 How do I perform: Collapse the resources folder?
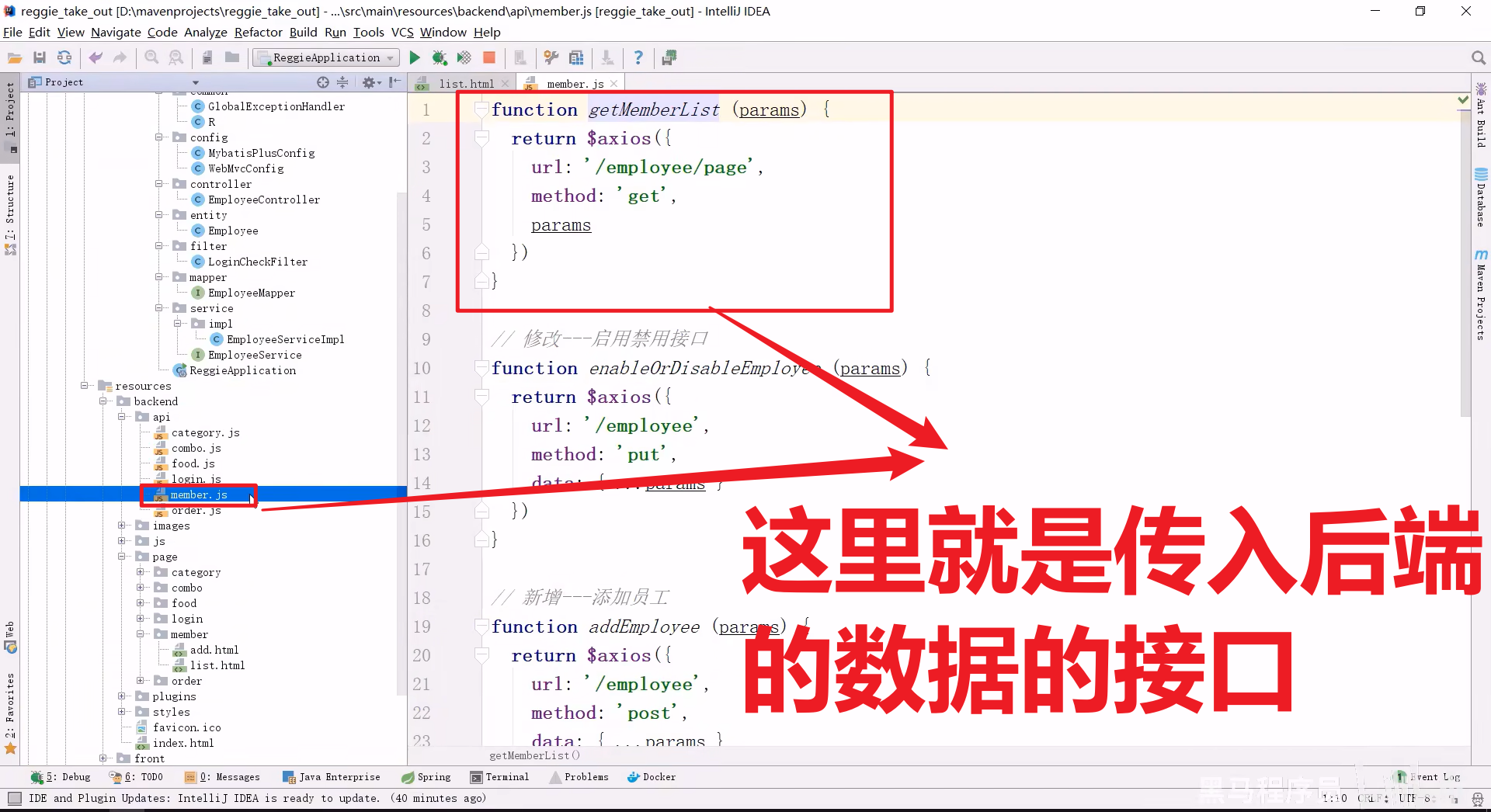pyautogui.click(x=84, y=386)
